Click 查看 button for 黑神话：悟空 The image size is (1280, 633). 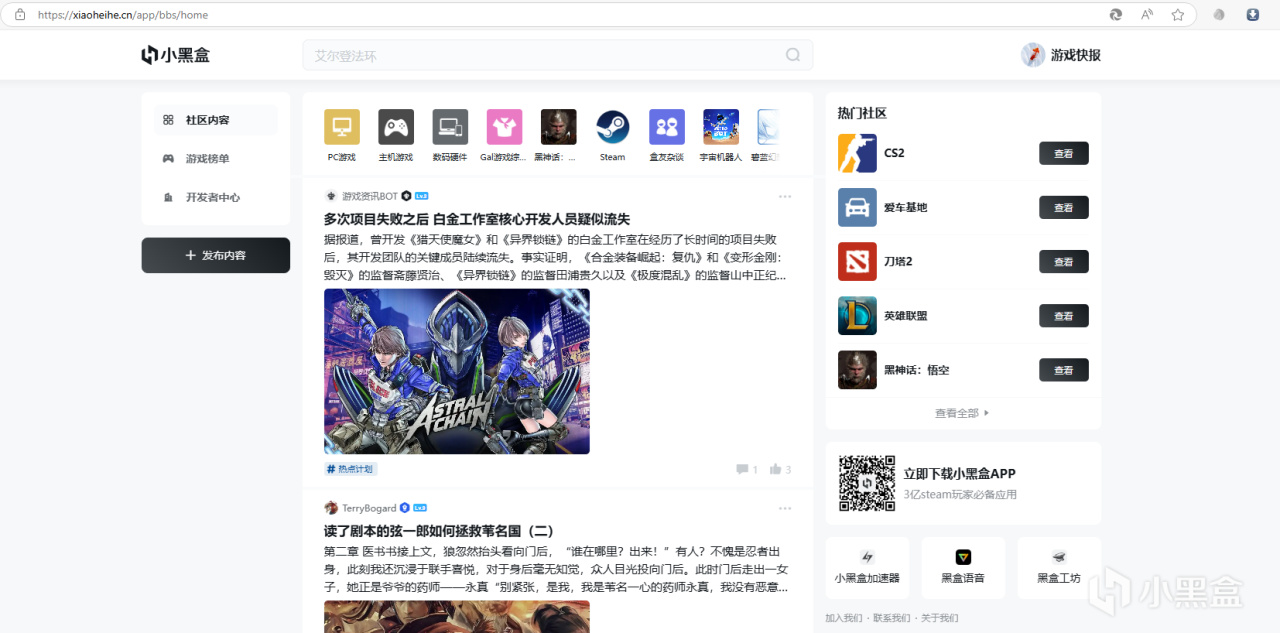click(x=1064, y=369)
